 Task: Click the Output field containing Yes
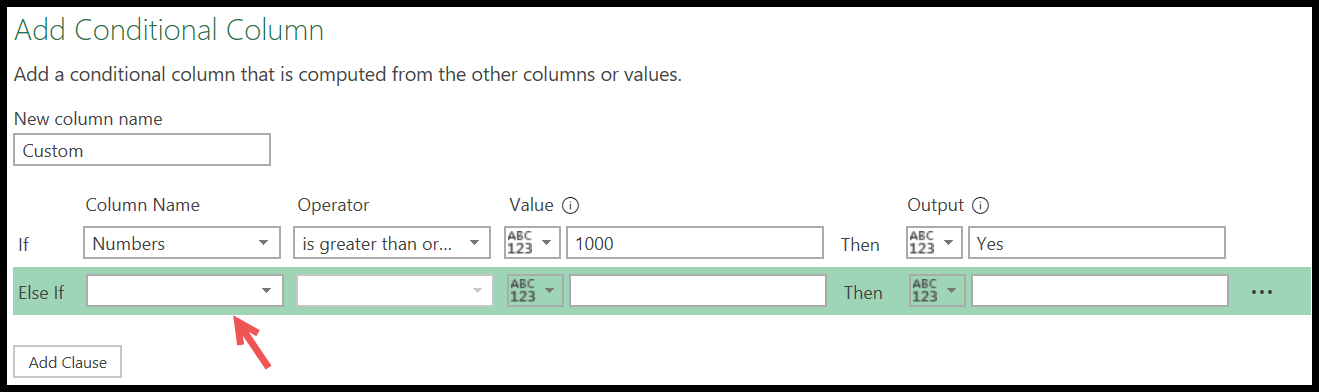click(1097, 243)
